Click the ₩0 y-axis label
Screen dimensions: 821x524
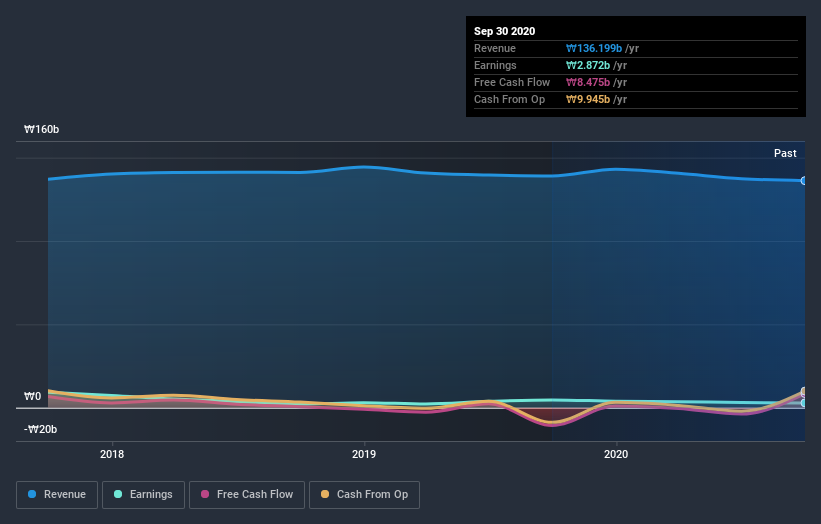(x=32, y=396)
